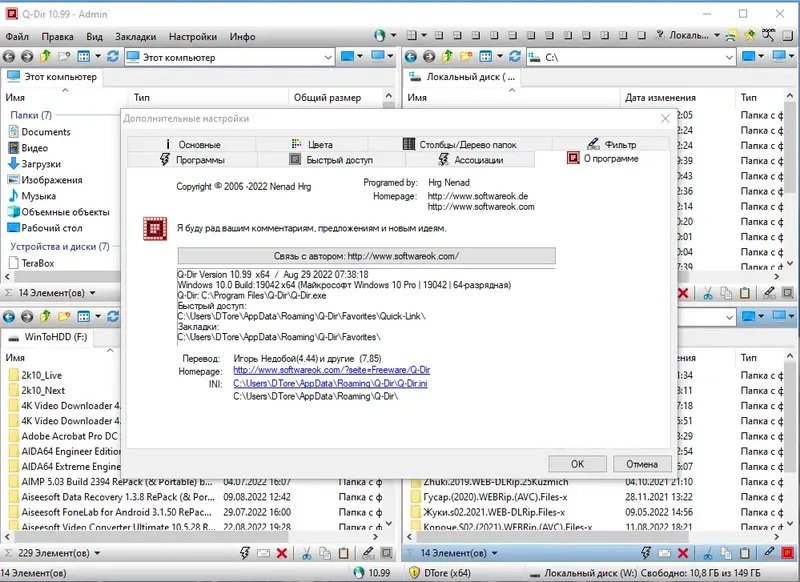The width and height of the screenshot is (800, 582).
Task: Click scissors icon in top-right pane status bar
Action: point(708,293)
